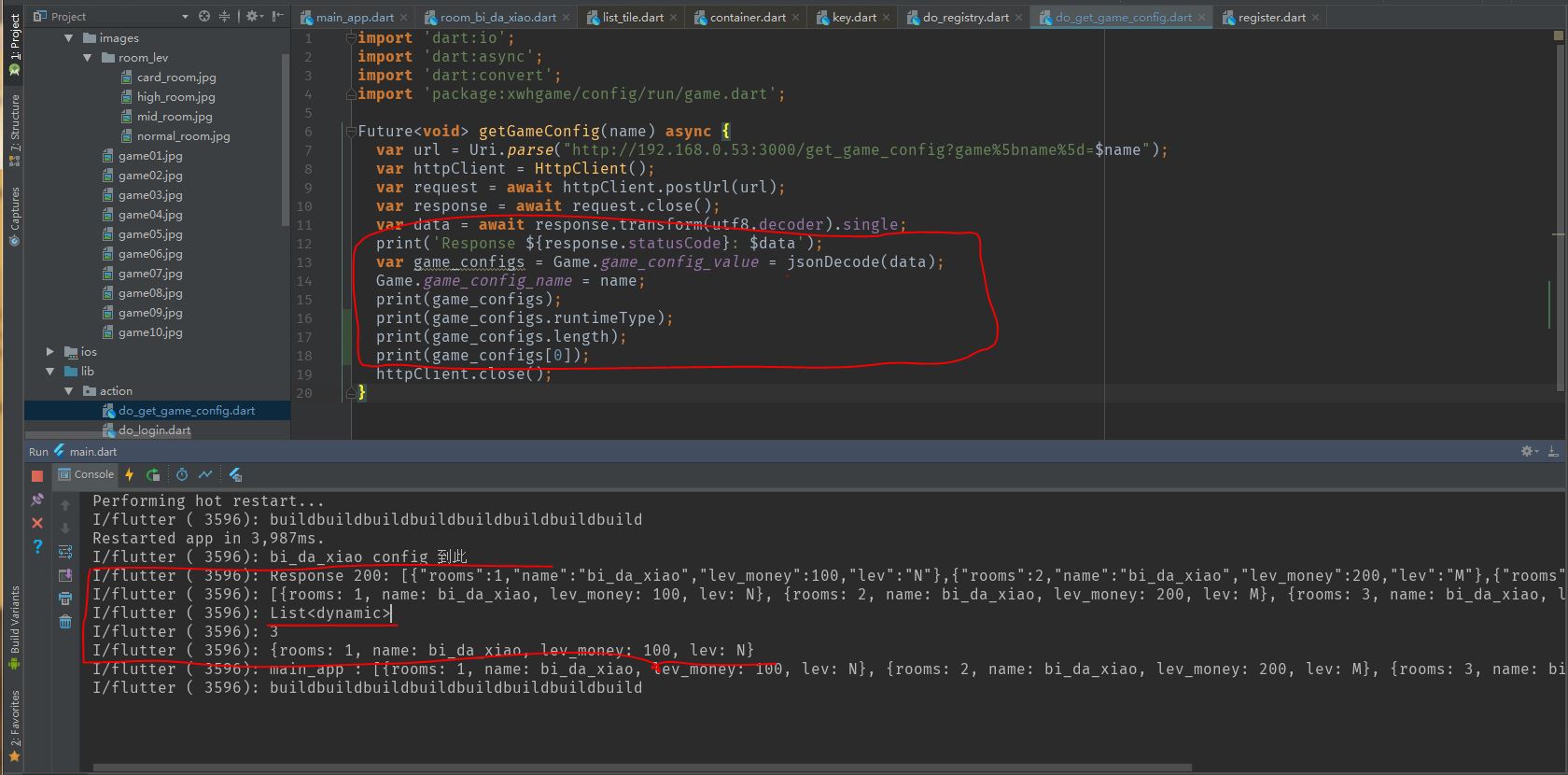Screen dimensions: 1568x775
Task: Click the console horizontal scrollbar
Action: click(642, 768)
